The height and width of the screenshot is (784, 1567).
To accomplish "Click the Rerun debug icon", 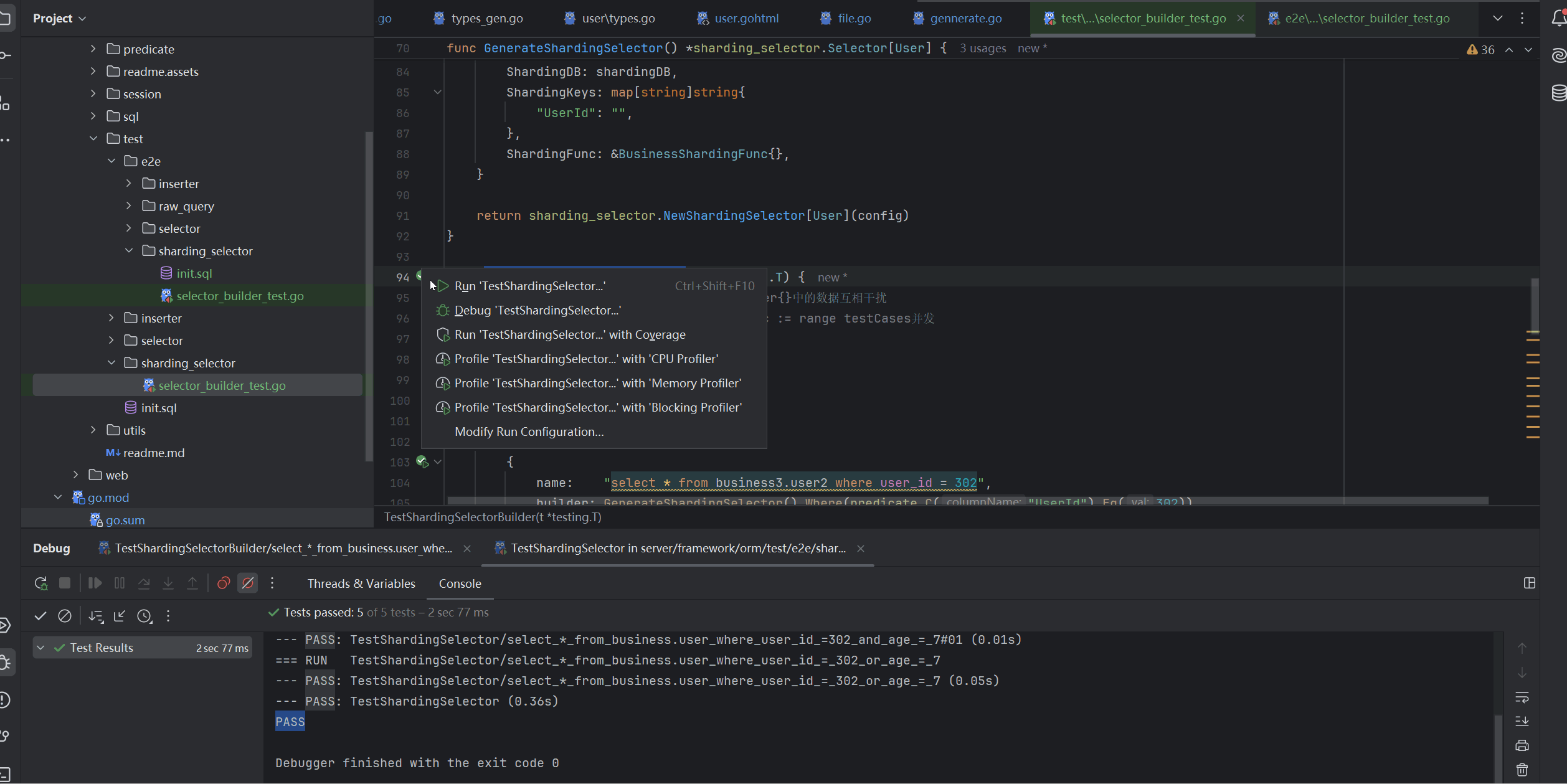I will (x=40, y=583).
